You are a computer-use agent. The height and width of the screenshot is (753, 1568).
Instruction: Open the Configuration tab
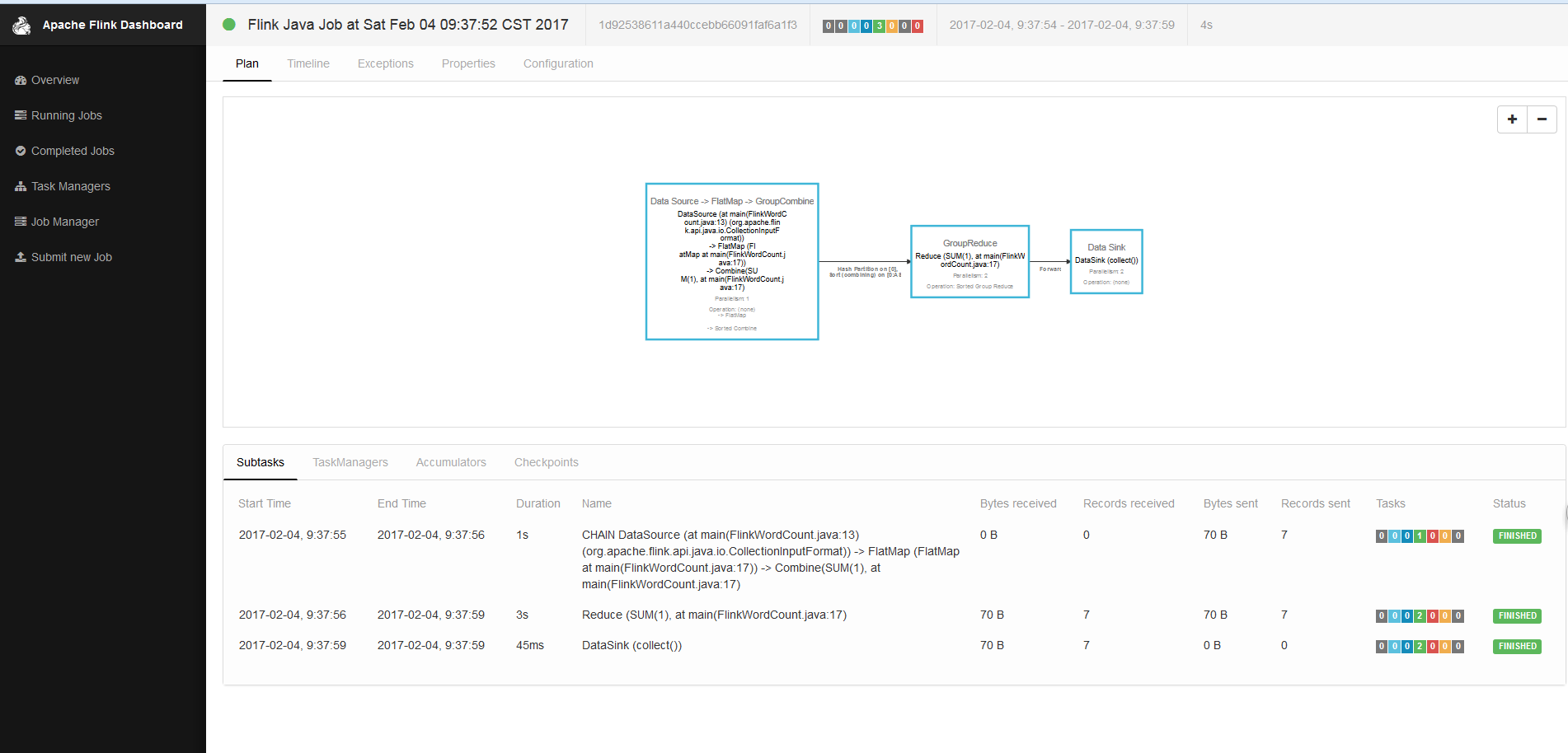click(558, 63)
